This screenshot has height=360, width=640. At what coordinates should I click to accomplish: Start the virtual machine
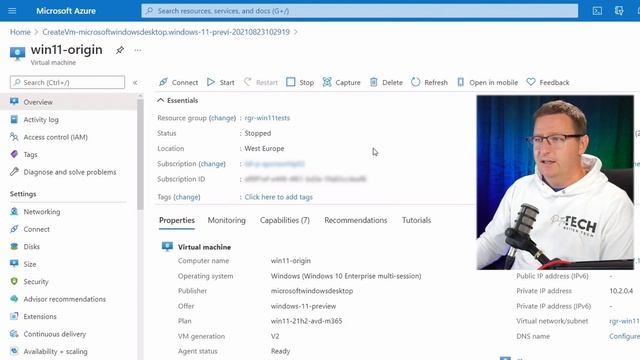click(220, 82)
